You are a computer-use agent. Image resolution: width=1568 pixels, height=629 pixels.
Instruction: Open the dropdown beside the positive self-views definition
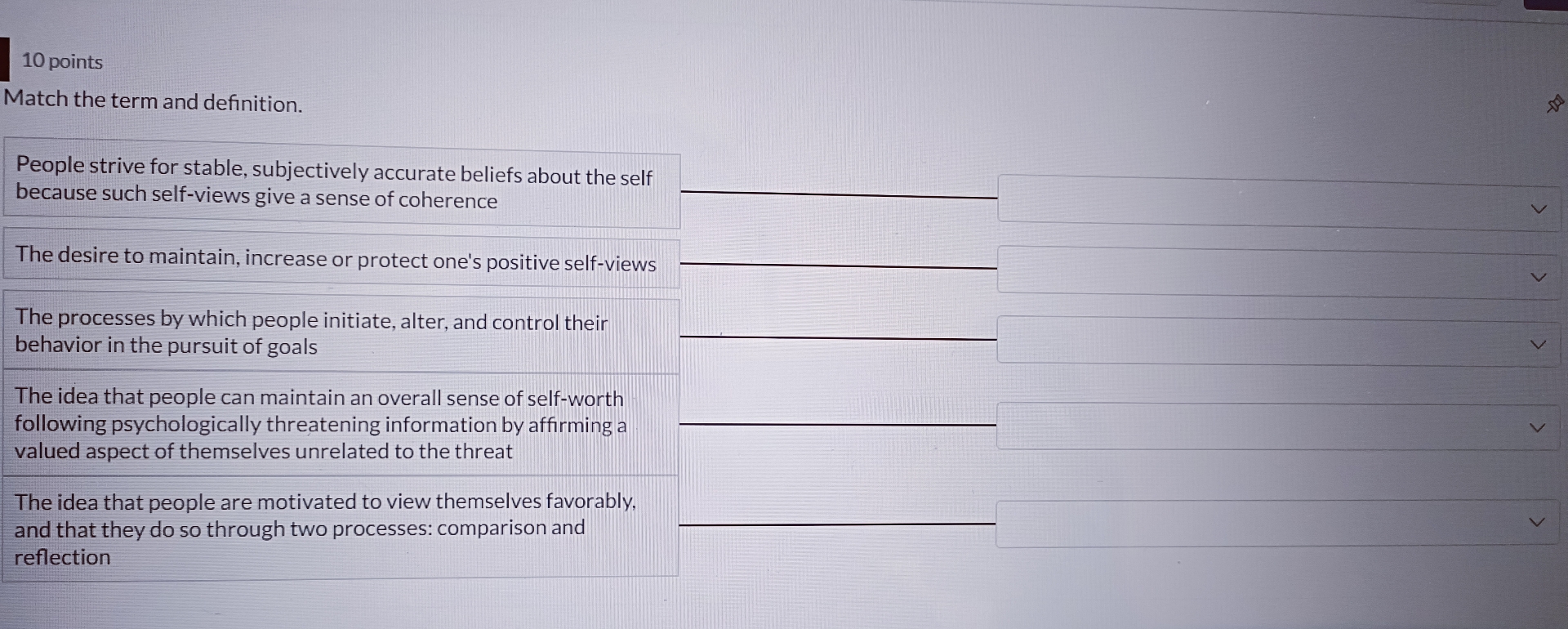pyautogui.click(x=1539, y=277)
